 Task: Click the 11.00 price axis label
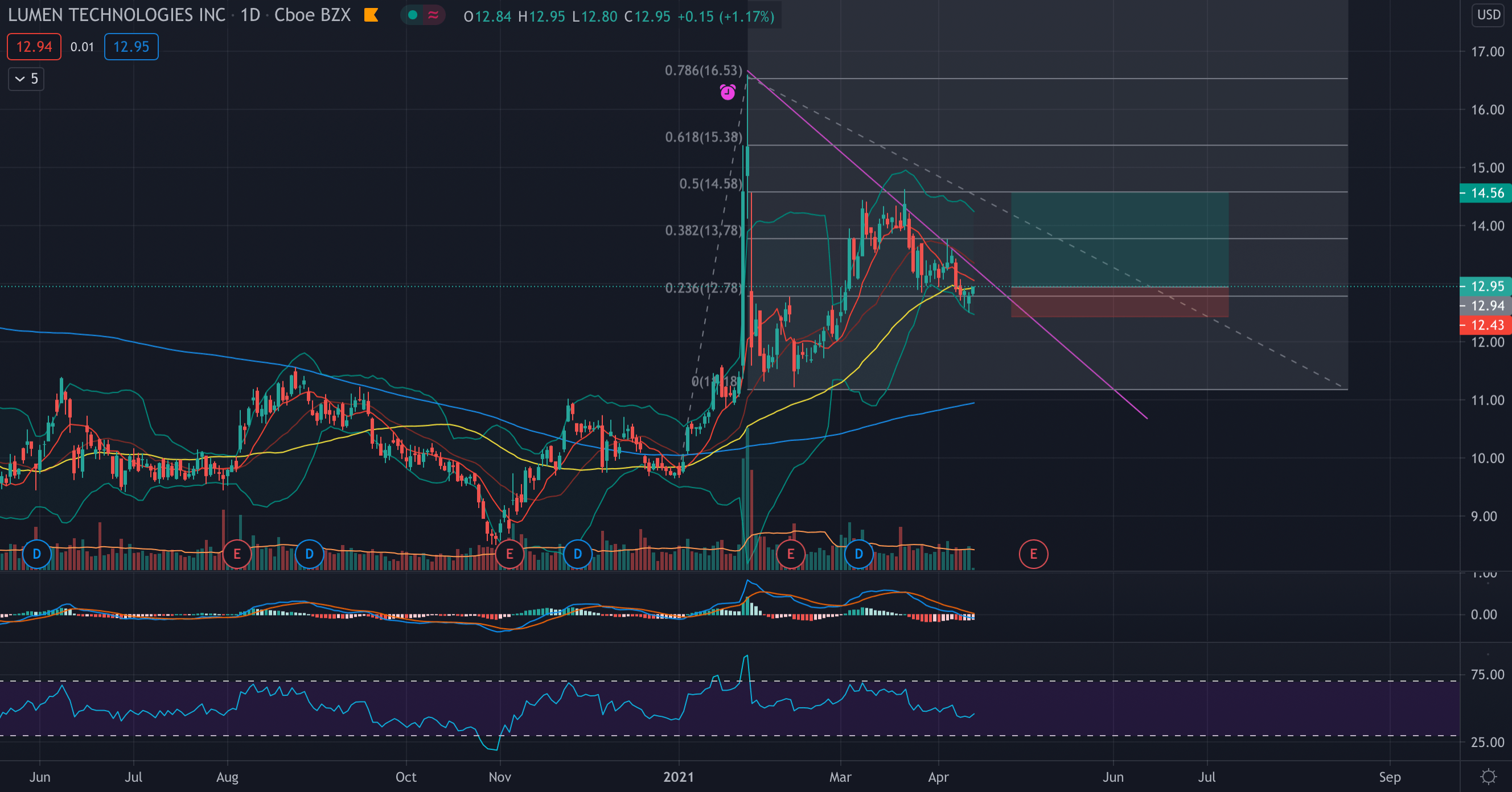1488,400
